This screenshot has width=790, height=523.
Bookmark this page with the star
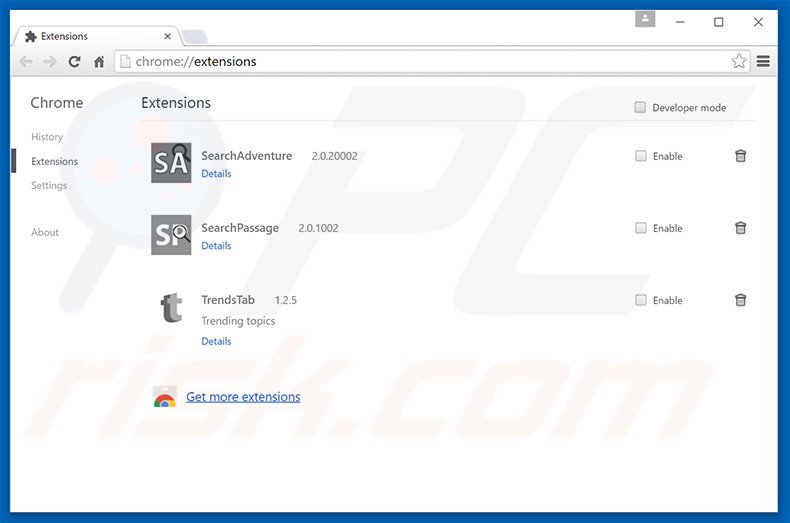pos(739,61)
